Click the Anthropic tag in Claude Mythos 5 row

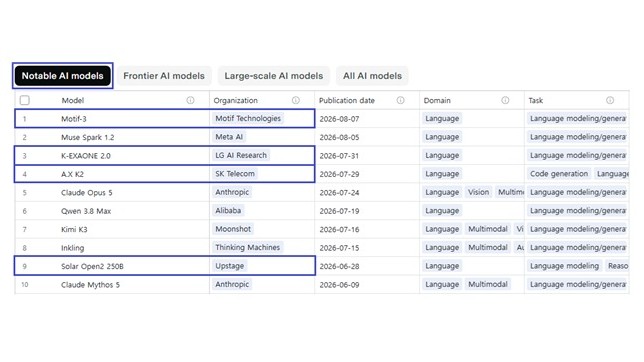[x=232, y=284]
